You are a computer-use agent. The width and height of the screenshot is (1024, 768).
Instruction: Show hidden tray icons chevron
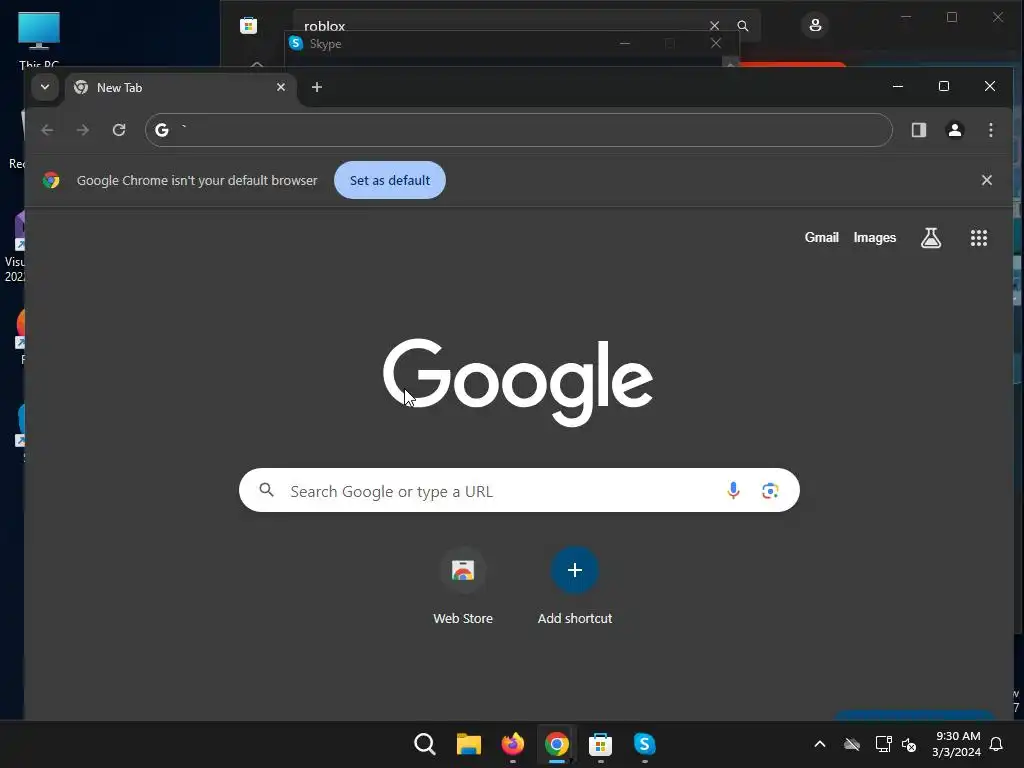(x=820, y=744)
